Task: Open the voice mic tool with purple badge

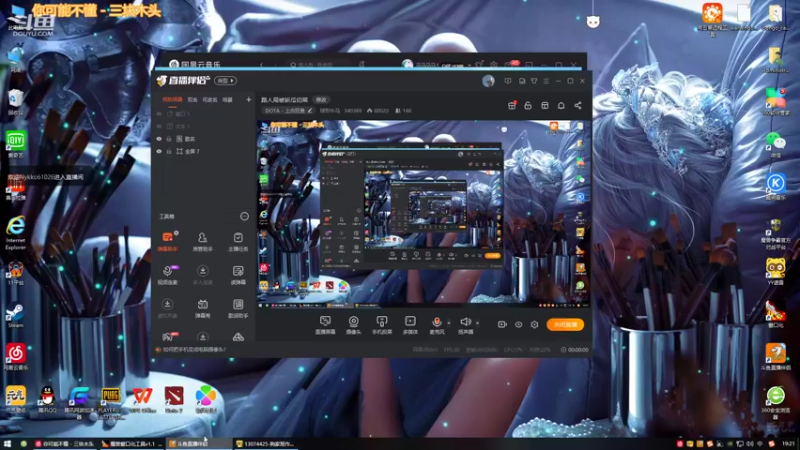Action: tap(167, 274)
